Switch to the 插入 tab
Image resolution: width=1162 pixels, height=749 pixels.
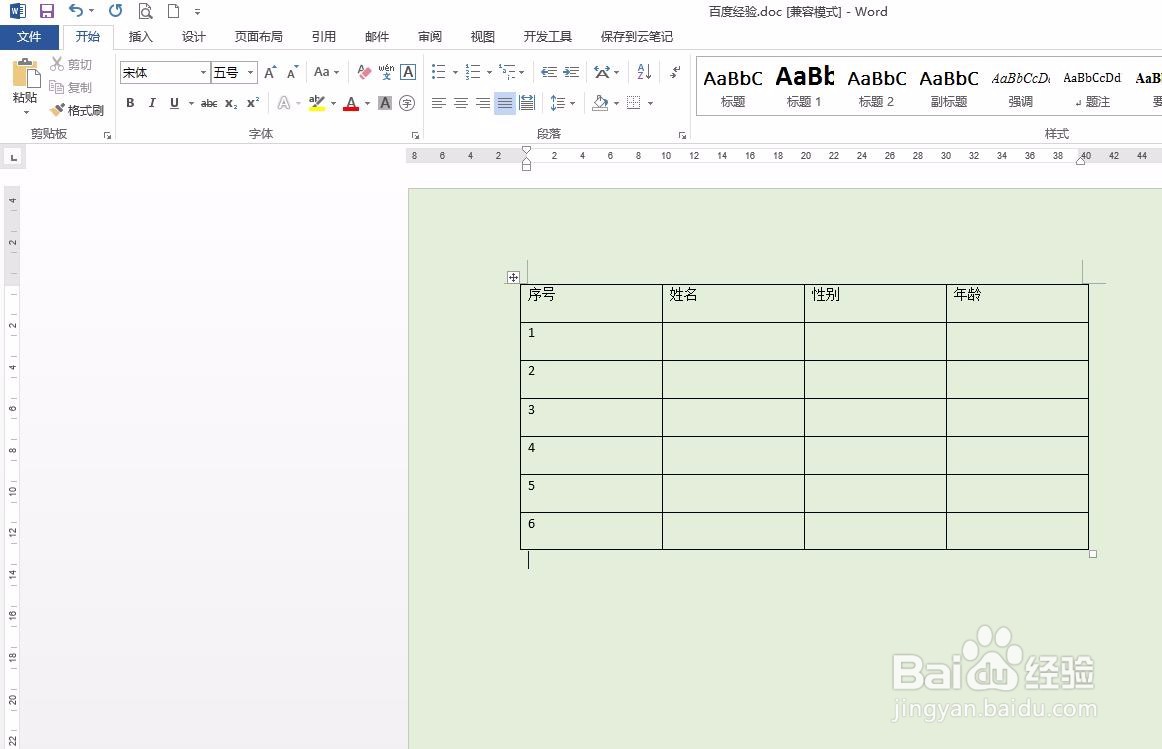point(140,36)
